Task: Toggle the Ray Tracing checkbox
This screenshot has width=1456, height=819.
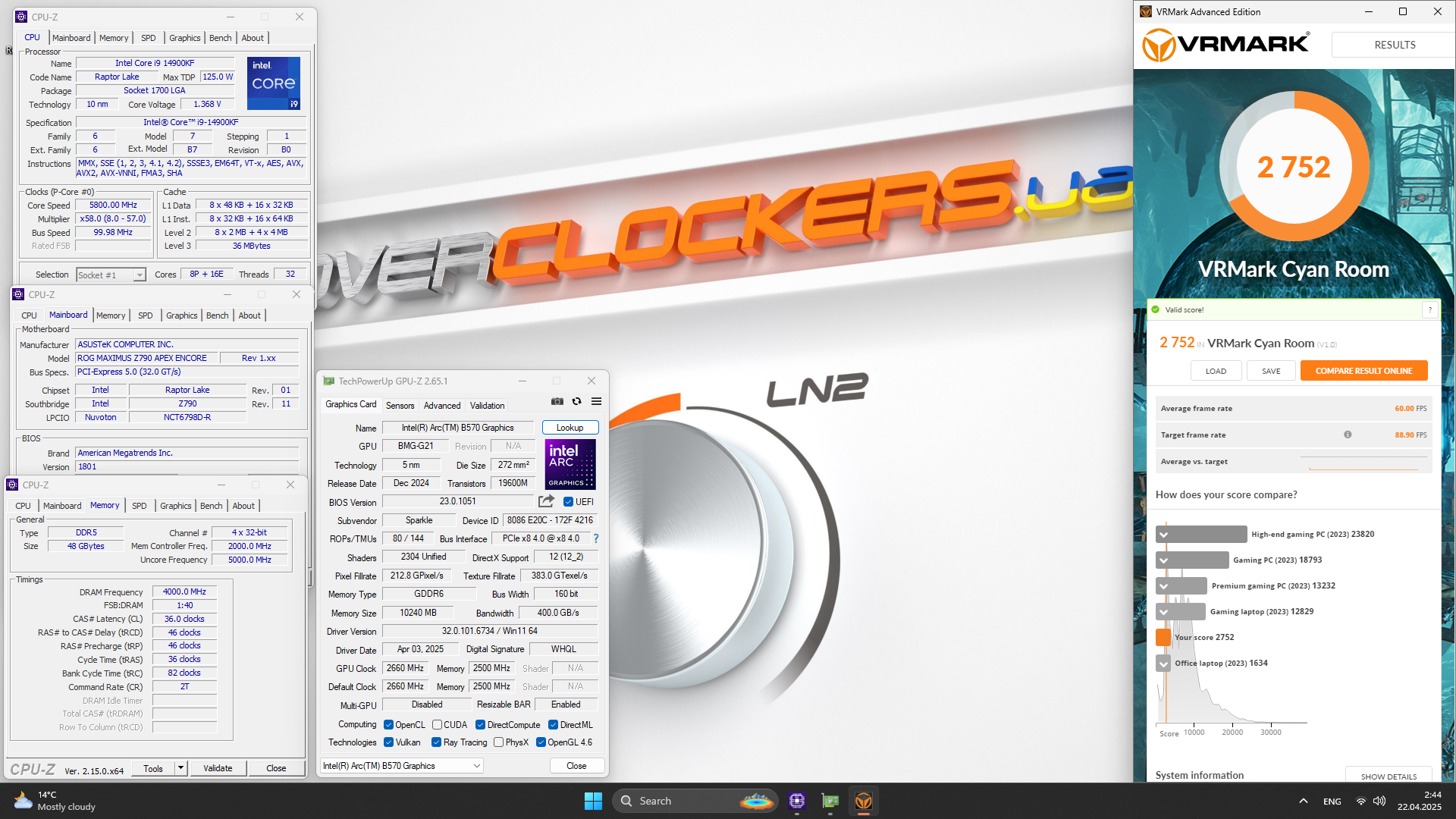Action: click(436, 742)
